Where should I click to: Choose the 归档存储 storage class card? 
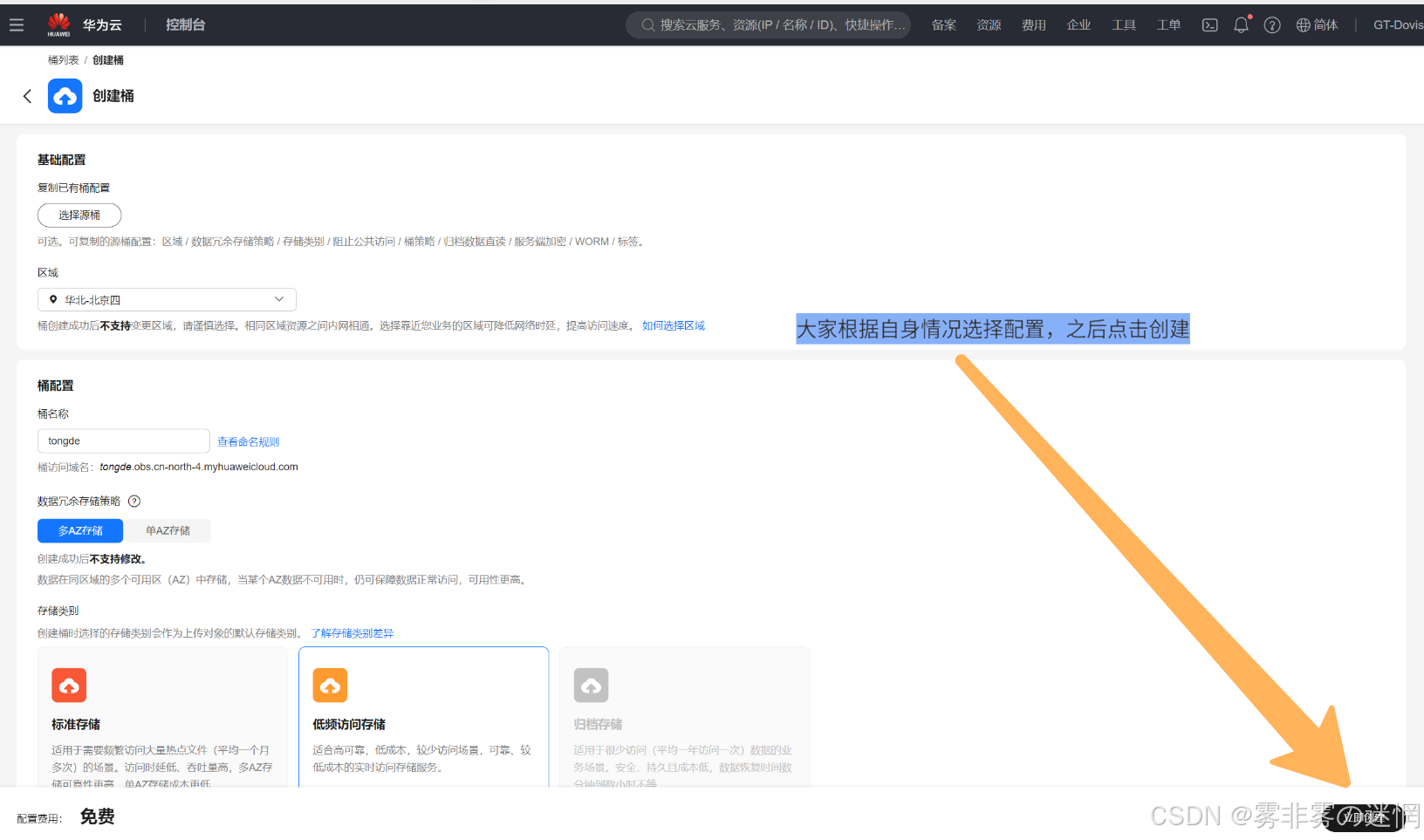pos(685,717)
